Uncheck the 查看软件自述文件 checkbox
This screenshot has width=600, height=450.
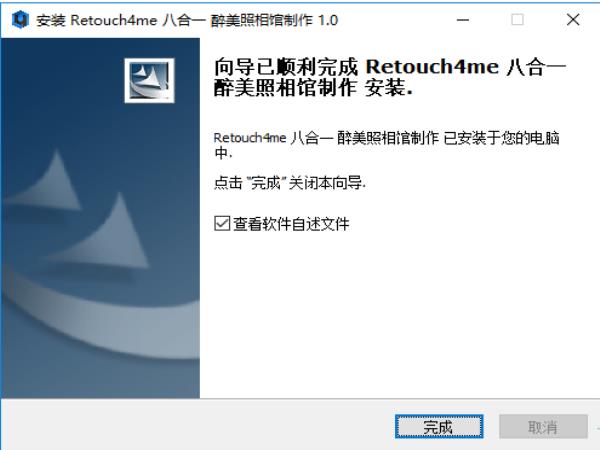pos(222,223)
